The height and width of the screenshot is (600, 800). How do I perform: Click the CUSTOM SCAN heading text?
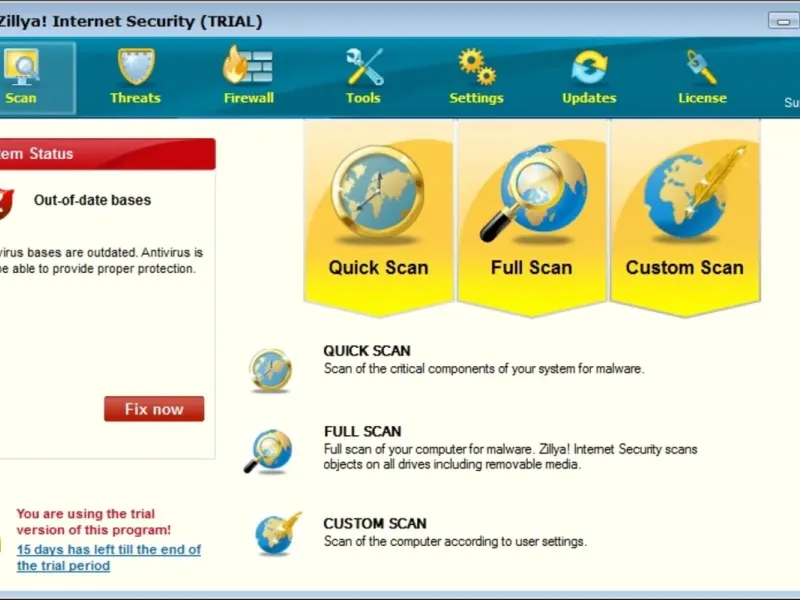pyautogui.click(x=375, y=523)
